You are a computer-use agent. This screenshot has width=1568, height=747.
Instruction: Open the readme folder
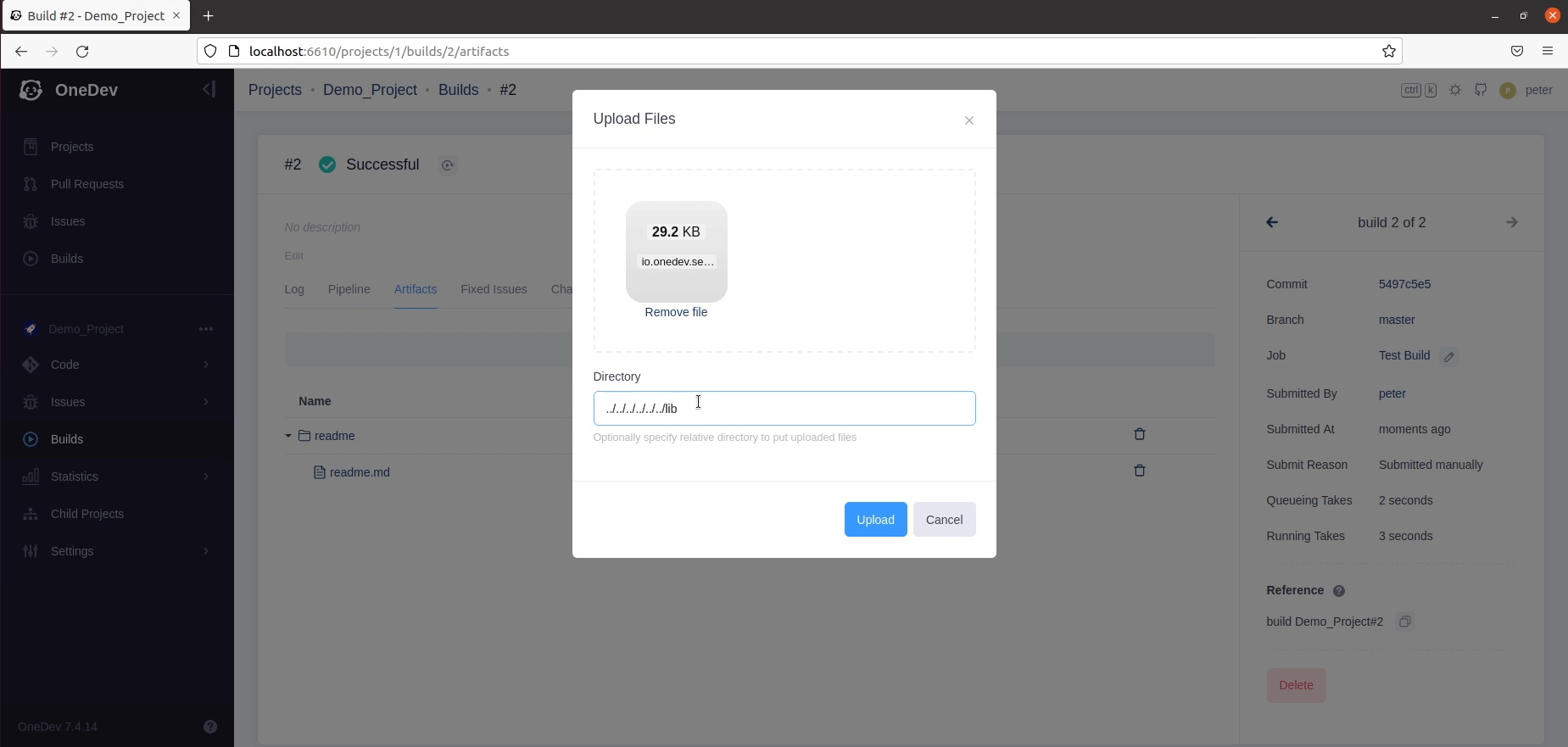tap(334, 436)
